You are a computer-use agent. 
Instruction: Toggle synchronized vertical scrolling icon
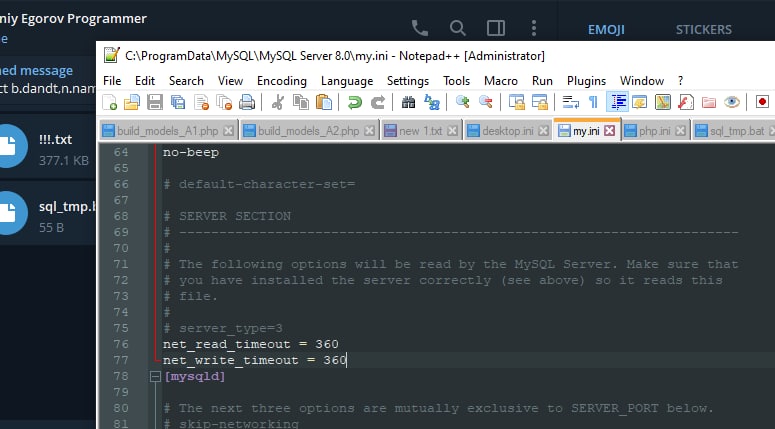517,102
